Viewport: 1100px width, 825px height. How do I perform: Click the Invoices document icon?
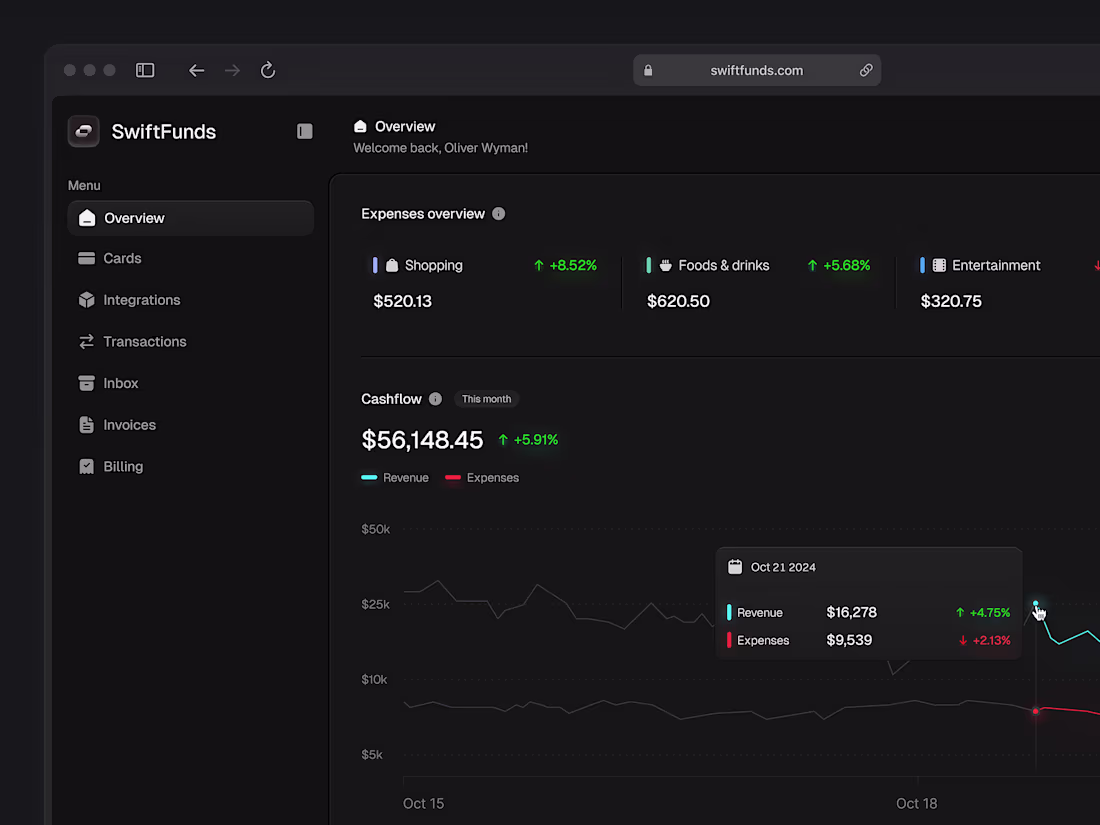pos(86,425)
